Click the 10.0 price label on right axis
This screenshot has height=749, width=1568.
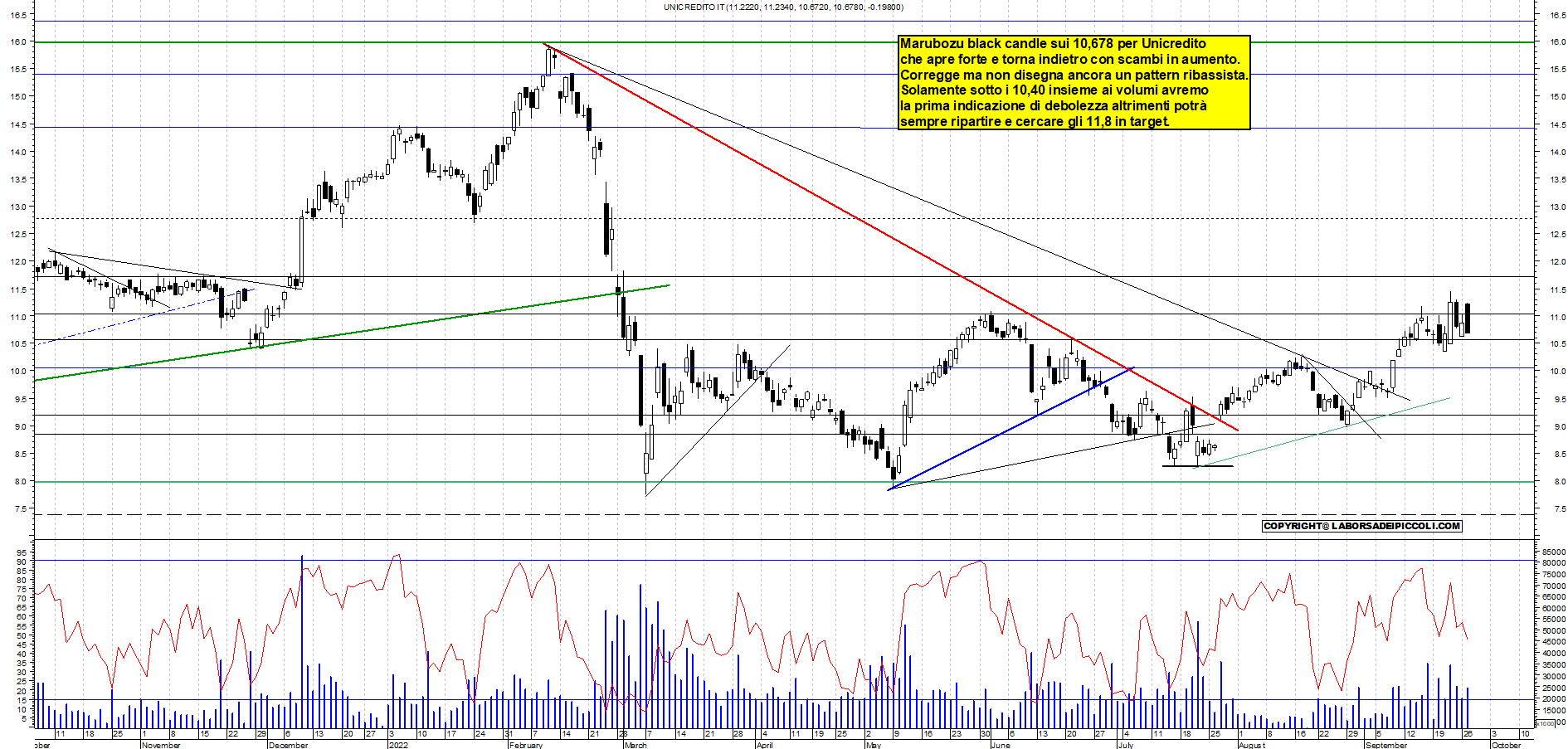click(x=1557, y=372)
